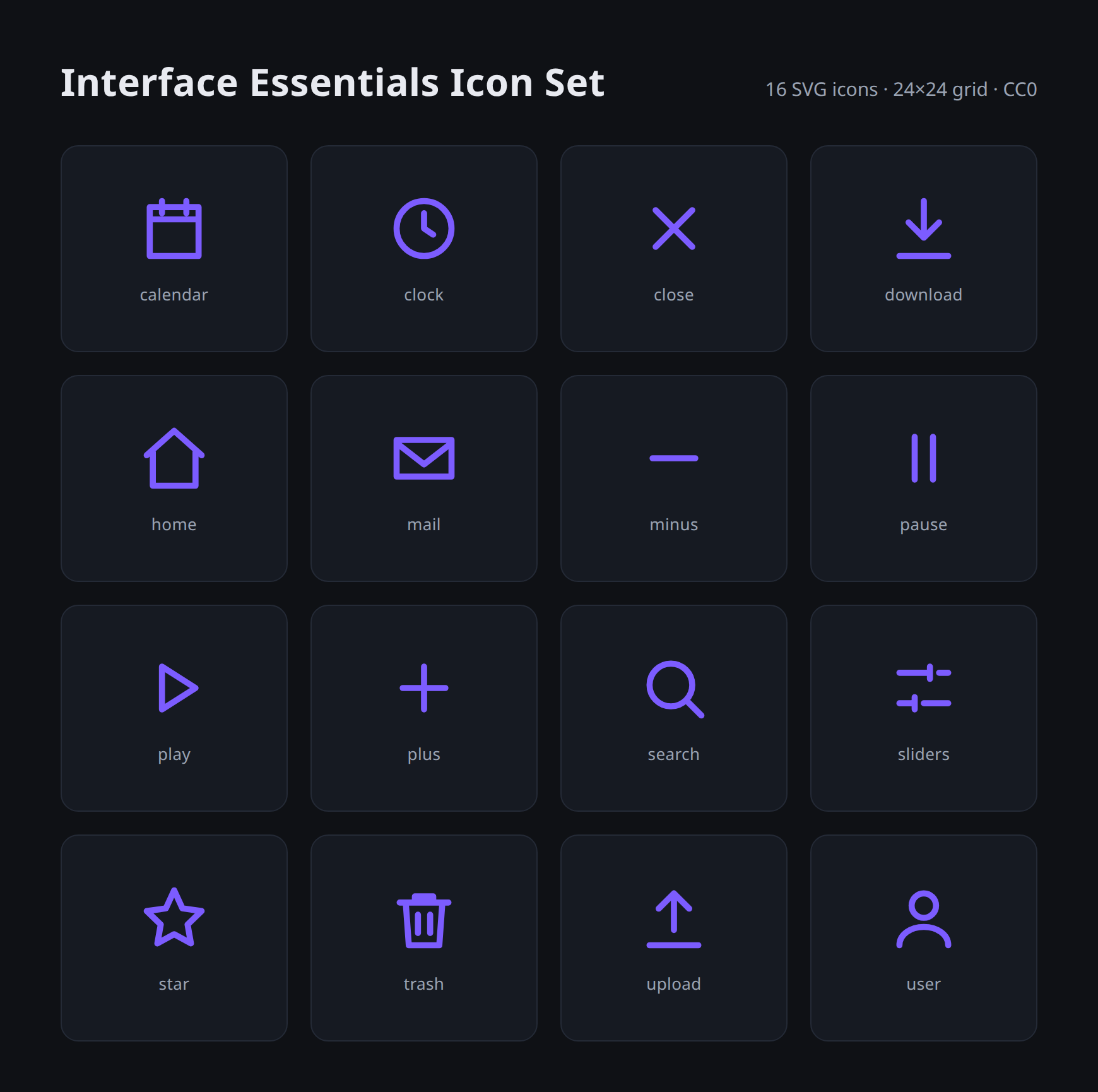
Task: Click the calendar icon
Action: click(174, 228)
